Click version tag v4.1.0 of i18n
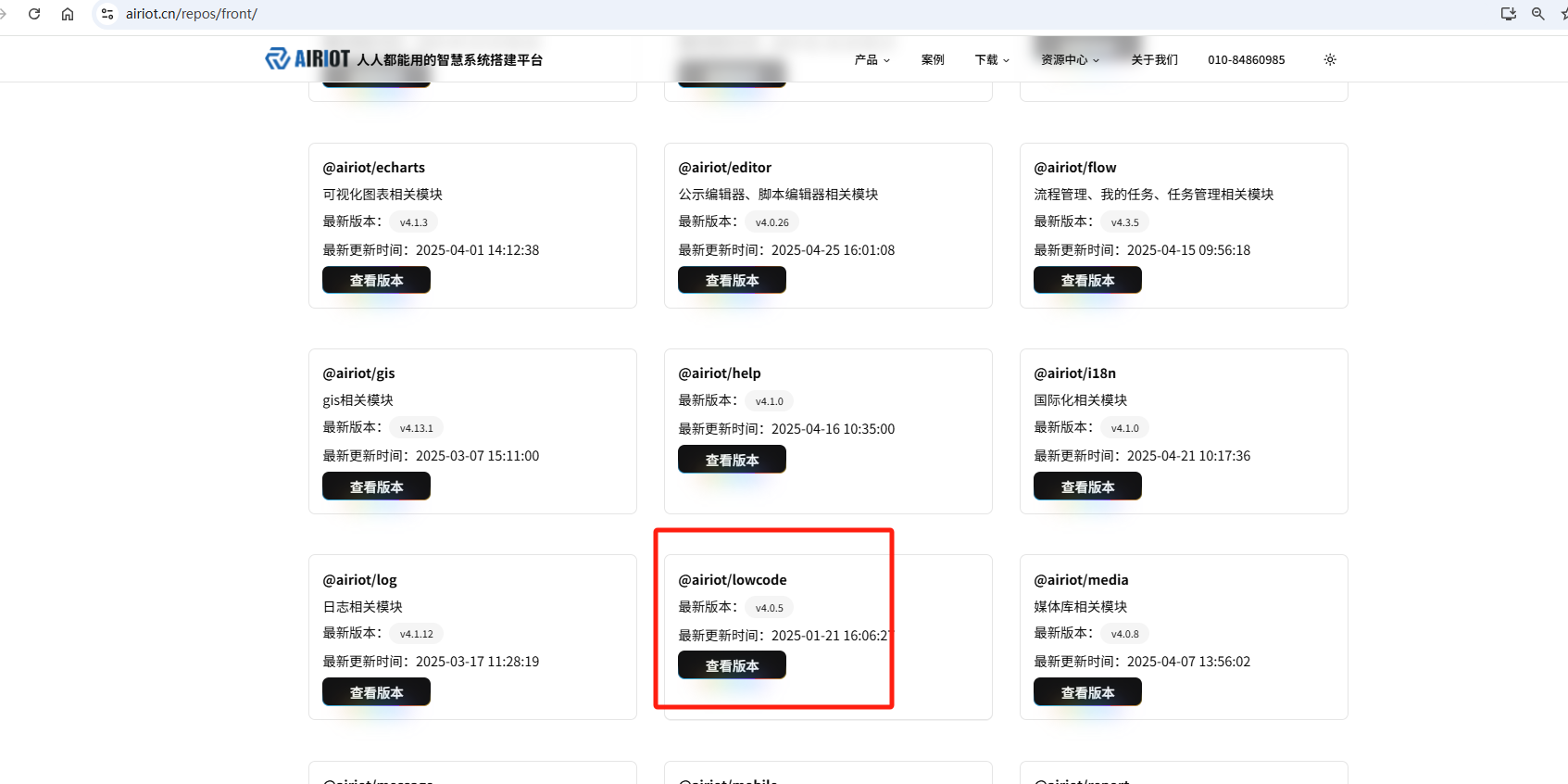Viewport: 1568px width, 784px height. click(1125, 428)
